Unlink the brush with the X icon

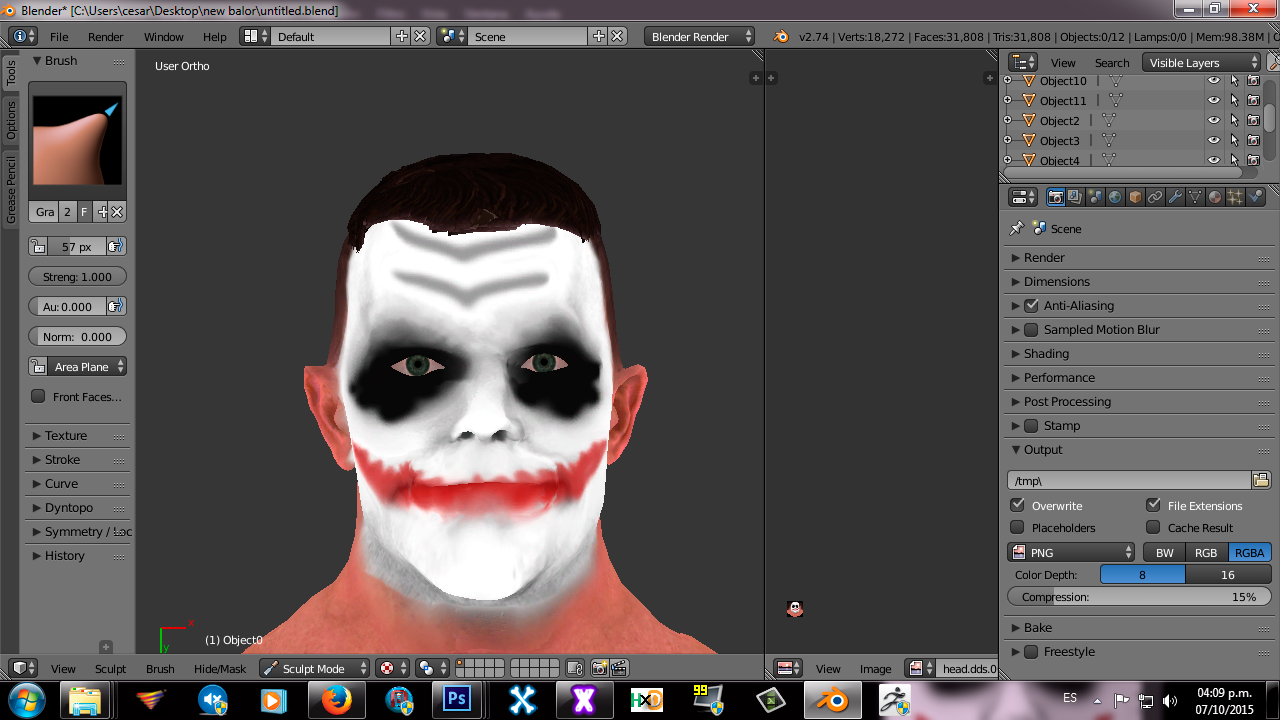[x=117, y=212]
